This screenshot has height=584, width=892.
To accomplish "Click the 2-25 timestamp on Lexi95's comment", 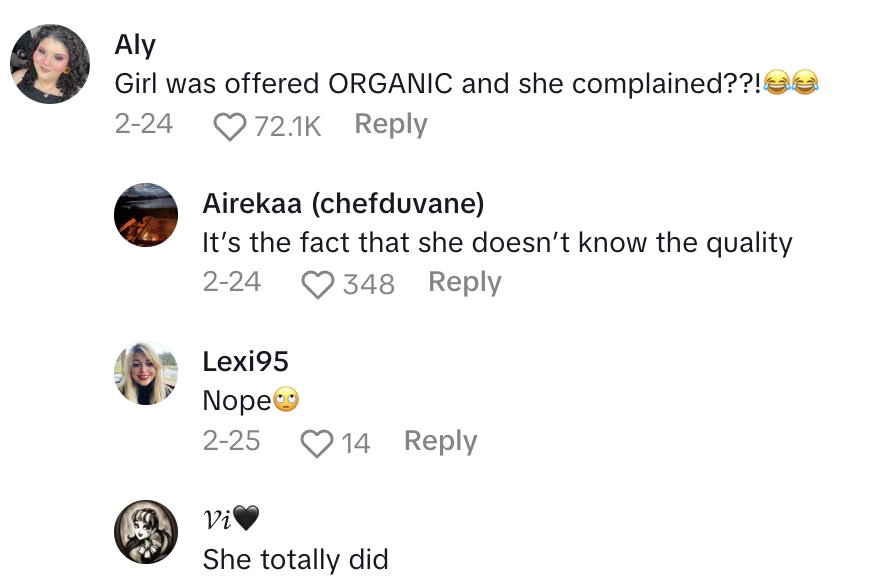I will coord(232,439).
